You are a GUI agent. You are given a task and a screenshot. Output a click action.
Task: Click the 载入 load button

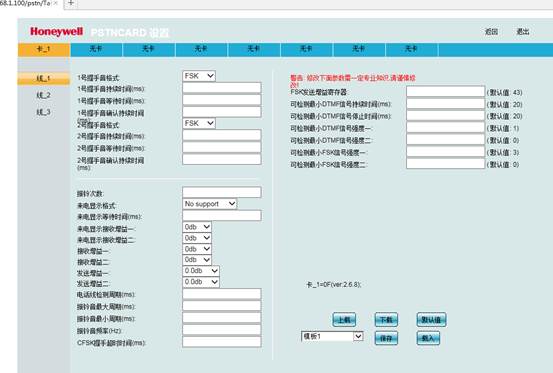pos(428,338)
